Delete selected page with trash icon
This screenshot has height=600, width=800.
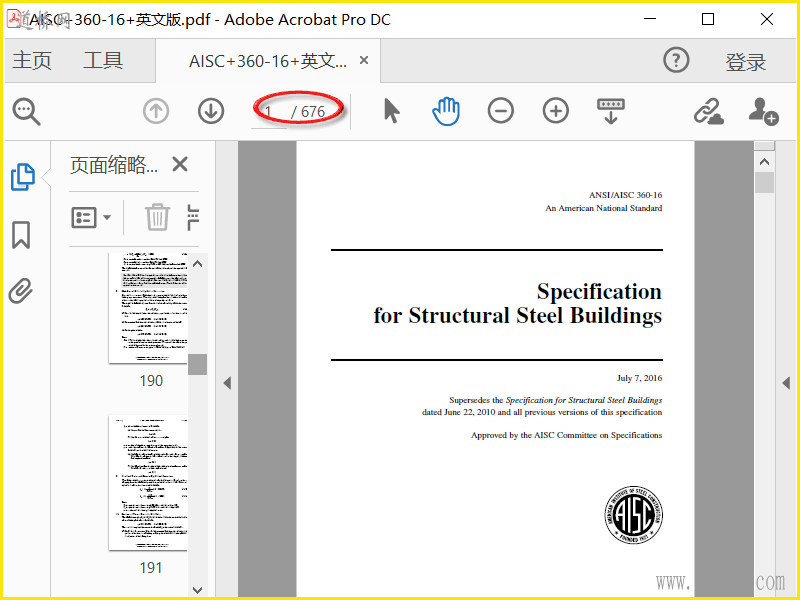coord(157,217)
